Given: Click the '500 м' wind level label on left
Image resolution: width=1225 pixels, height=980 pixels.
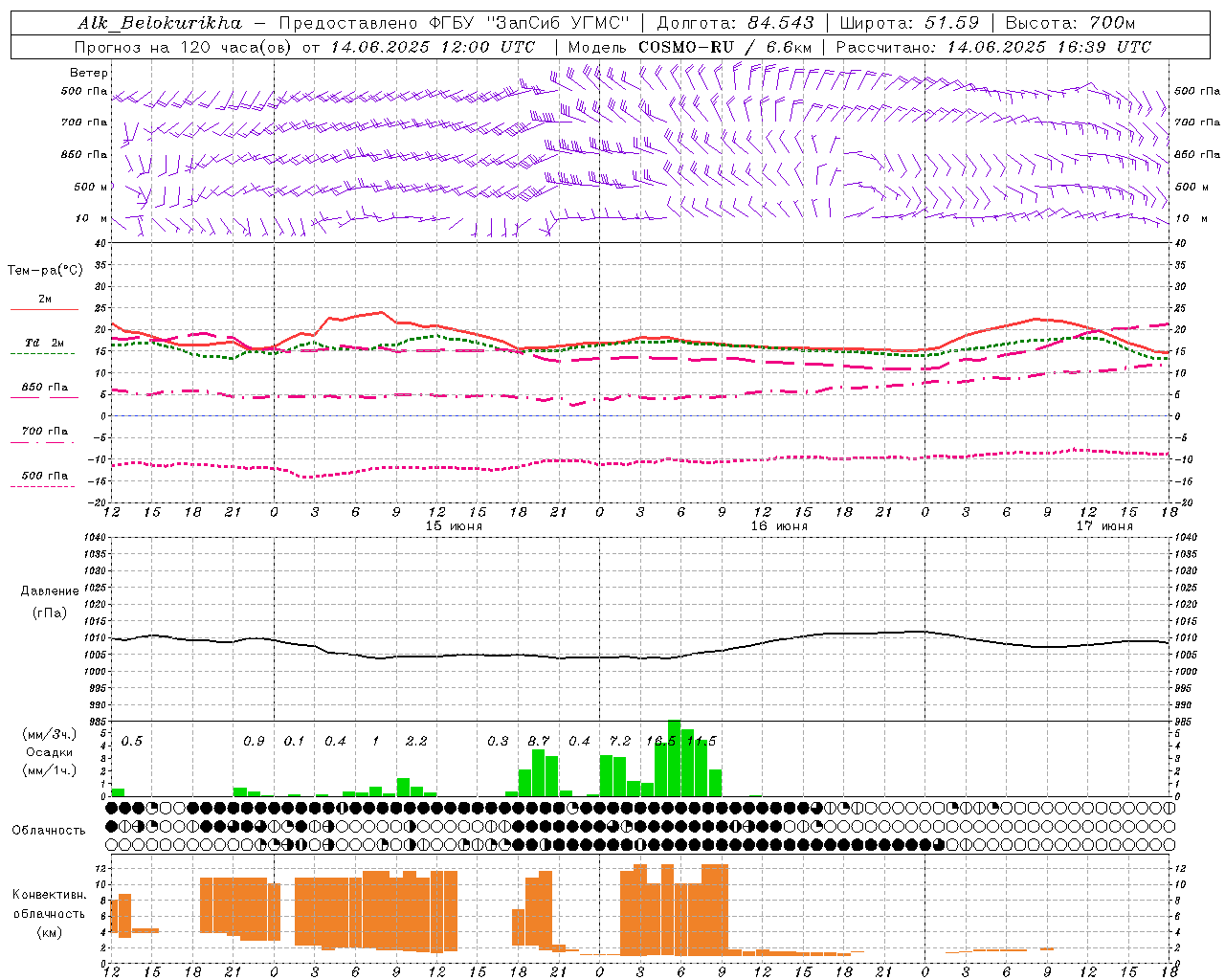Looking at the screenshot, I should [x=91, y=188].
